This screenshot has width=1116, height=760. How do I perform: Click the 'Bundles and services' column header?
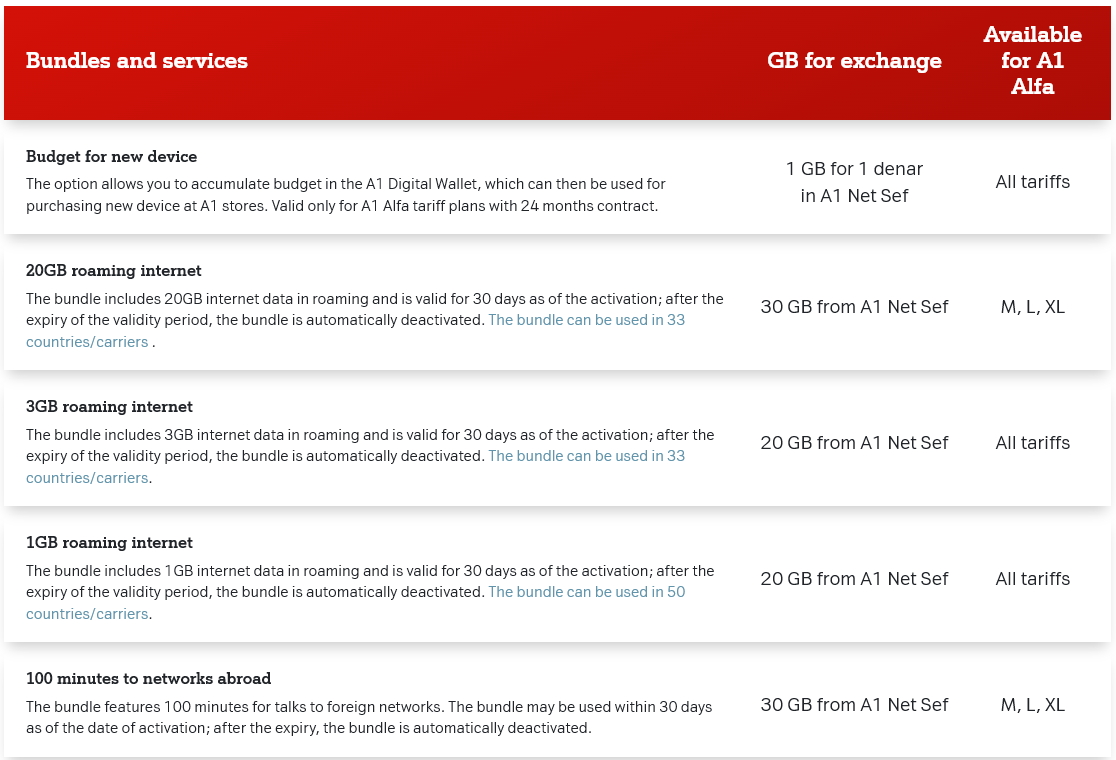[137, 61]
